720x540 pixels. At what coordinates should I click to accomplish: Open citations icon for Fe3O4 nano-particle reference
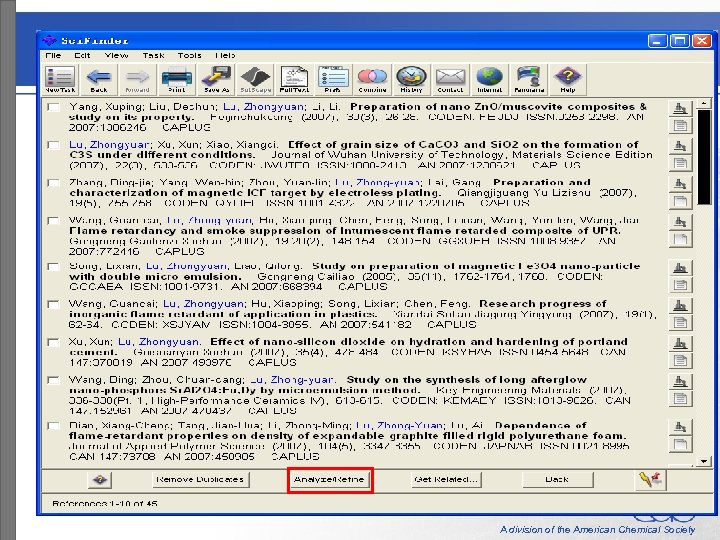(x=680, y=268)
